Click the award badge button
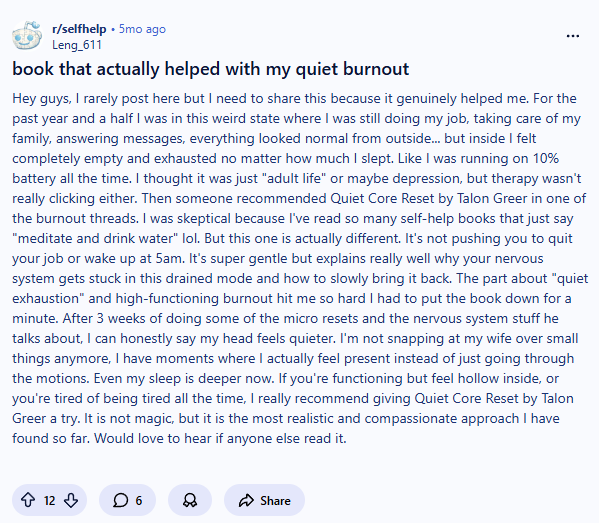The height and width of the screenshot is (523, 599). click(x=190, y=500)
